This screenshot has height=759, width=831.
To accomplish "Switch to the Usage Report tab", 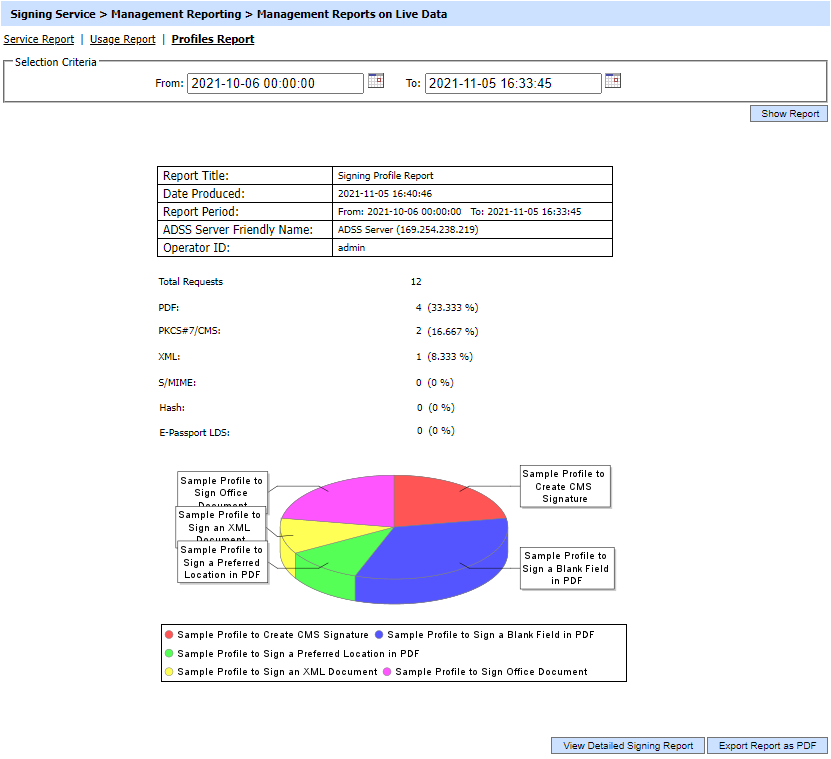I will [x=122, y=39].
